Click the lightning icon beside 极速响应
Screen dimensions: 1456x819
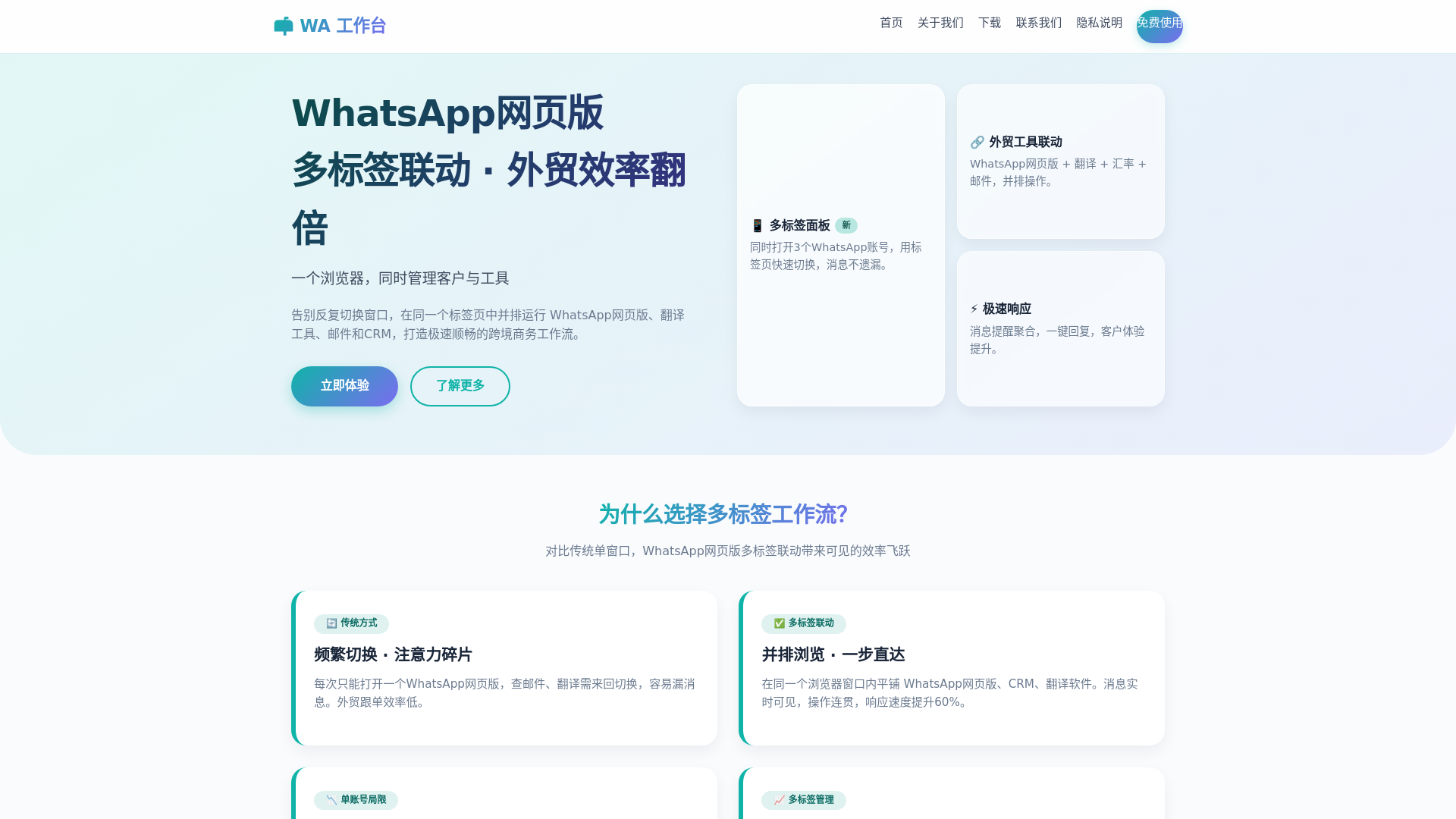pos(974,309)
